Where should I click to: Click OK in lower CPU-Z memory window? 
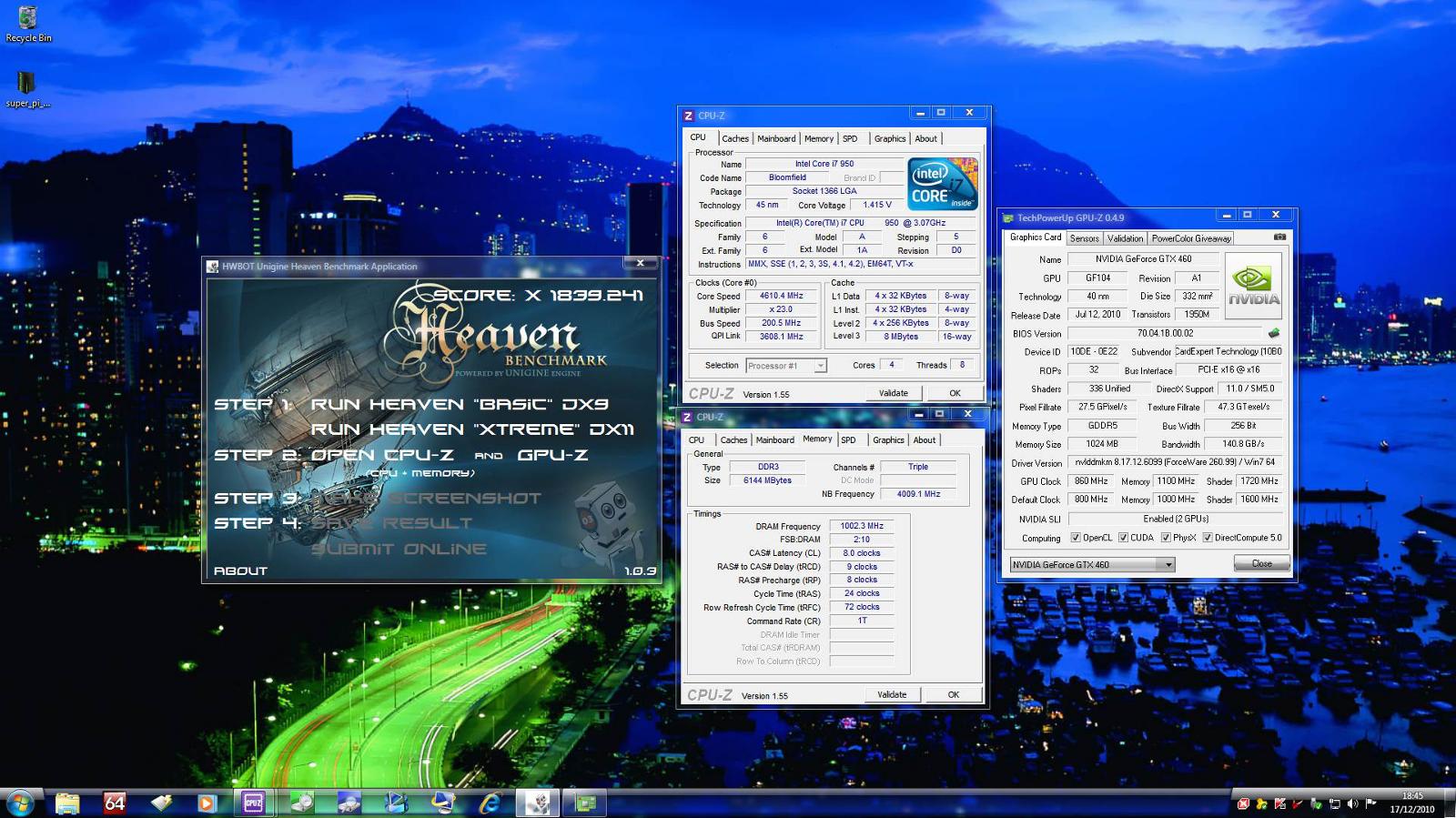point(953,694)
